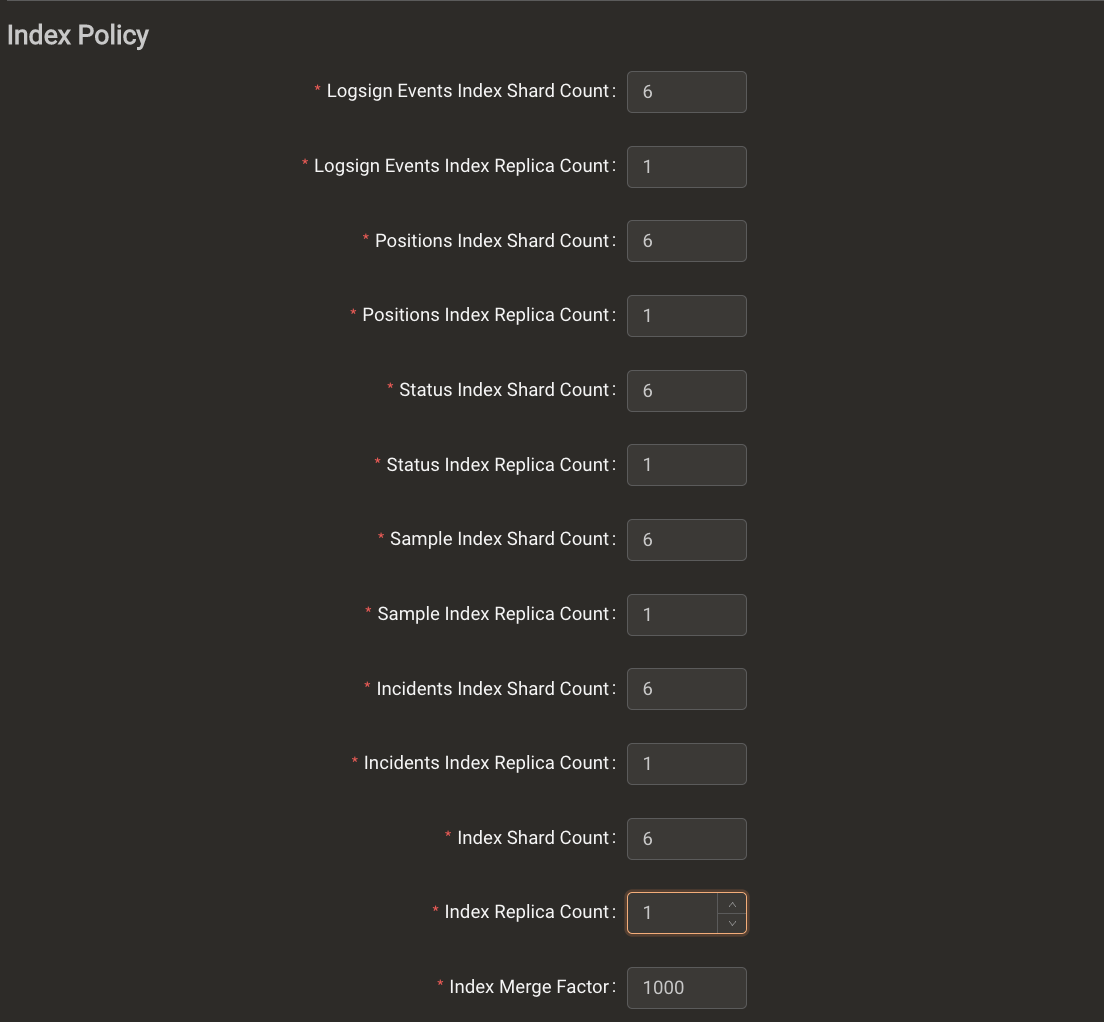Click the Status Index Shard Count field
Viewport: 1104px width, 1022px height.
click(686, 390)
